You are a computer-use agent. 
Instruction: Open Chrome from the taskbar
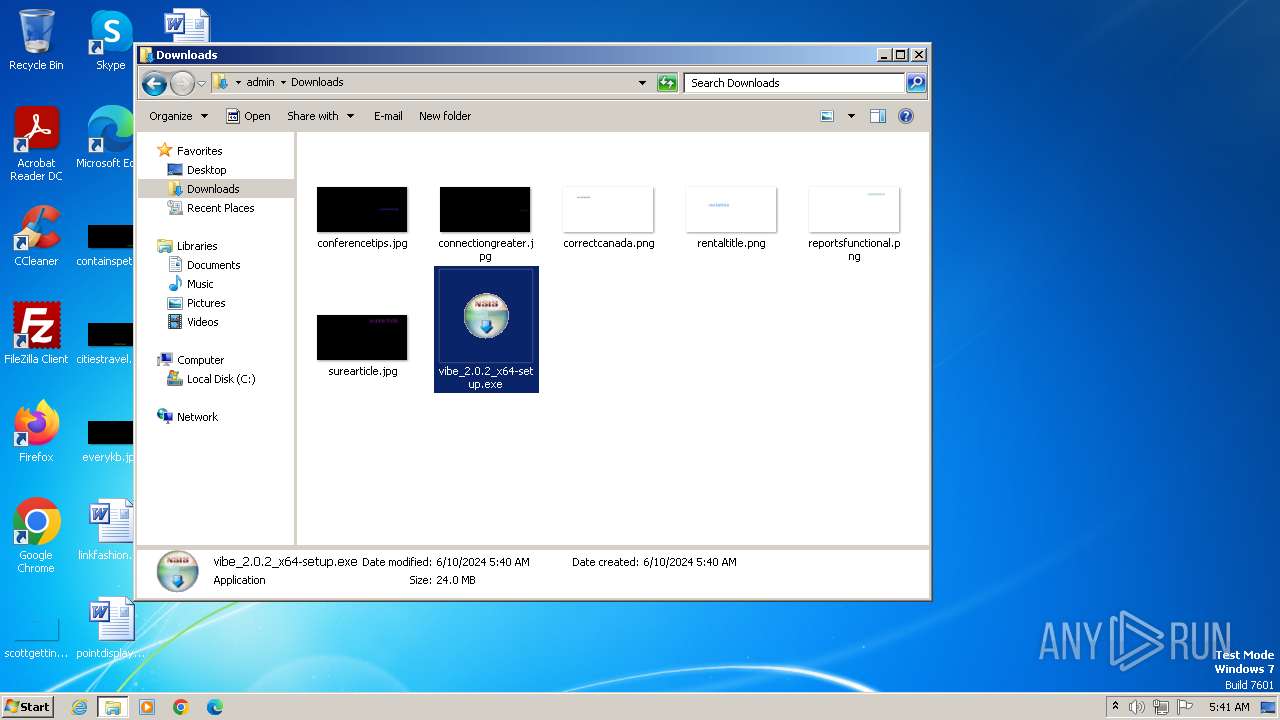coord(181,707)
